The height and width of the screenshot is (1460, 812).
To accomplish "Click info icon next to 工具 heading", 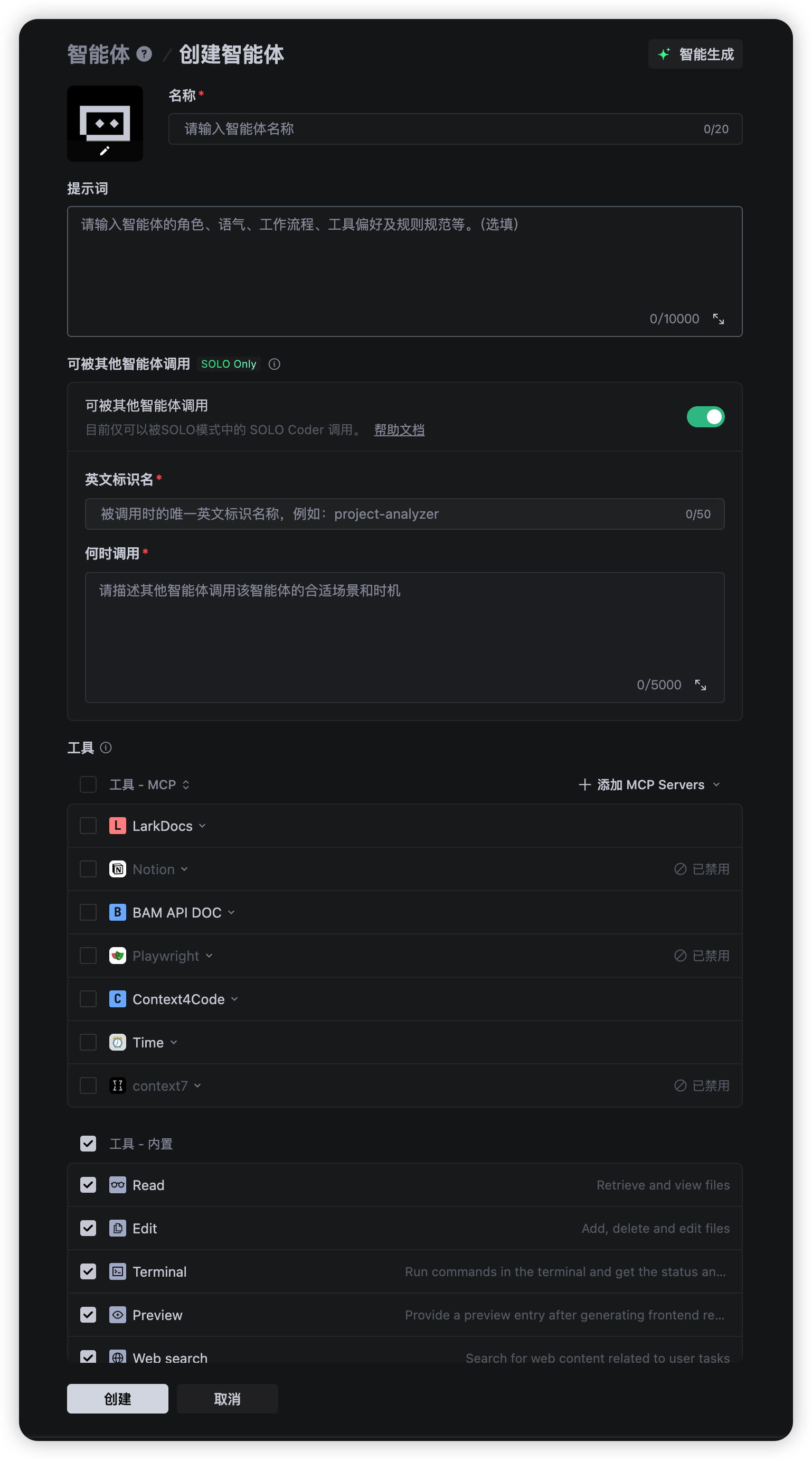I will (x=106, y=747).
